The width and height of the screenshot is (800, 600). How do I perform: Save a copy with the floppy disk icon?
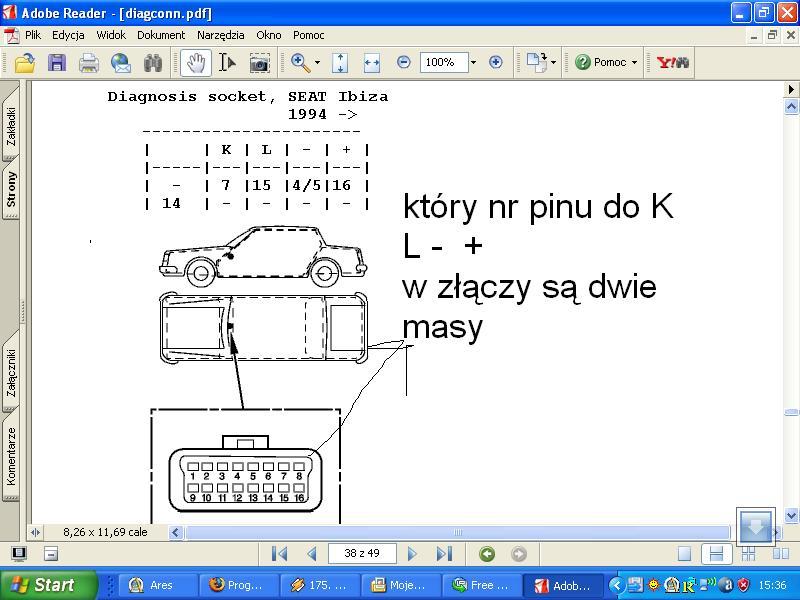tap(57, 63)
